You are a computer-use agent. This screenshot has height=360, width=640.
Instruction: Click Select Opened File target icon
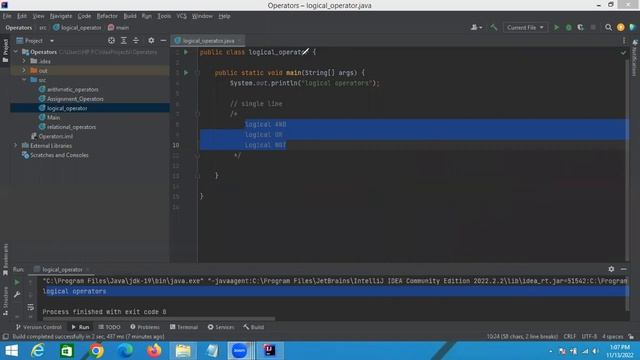tap(111, 40)
